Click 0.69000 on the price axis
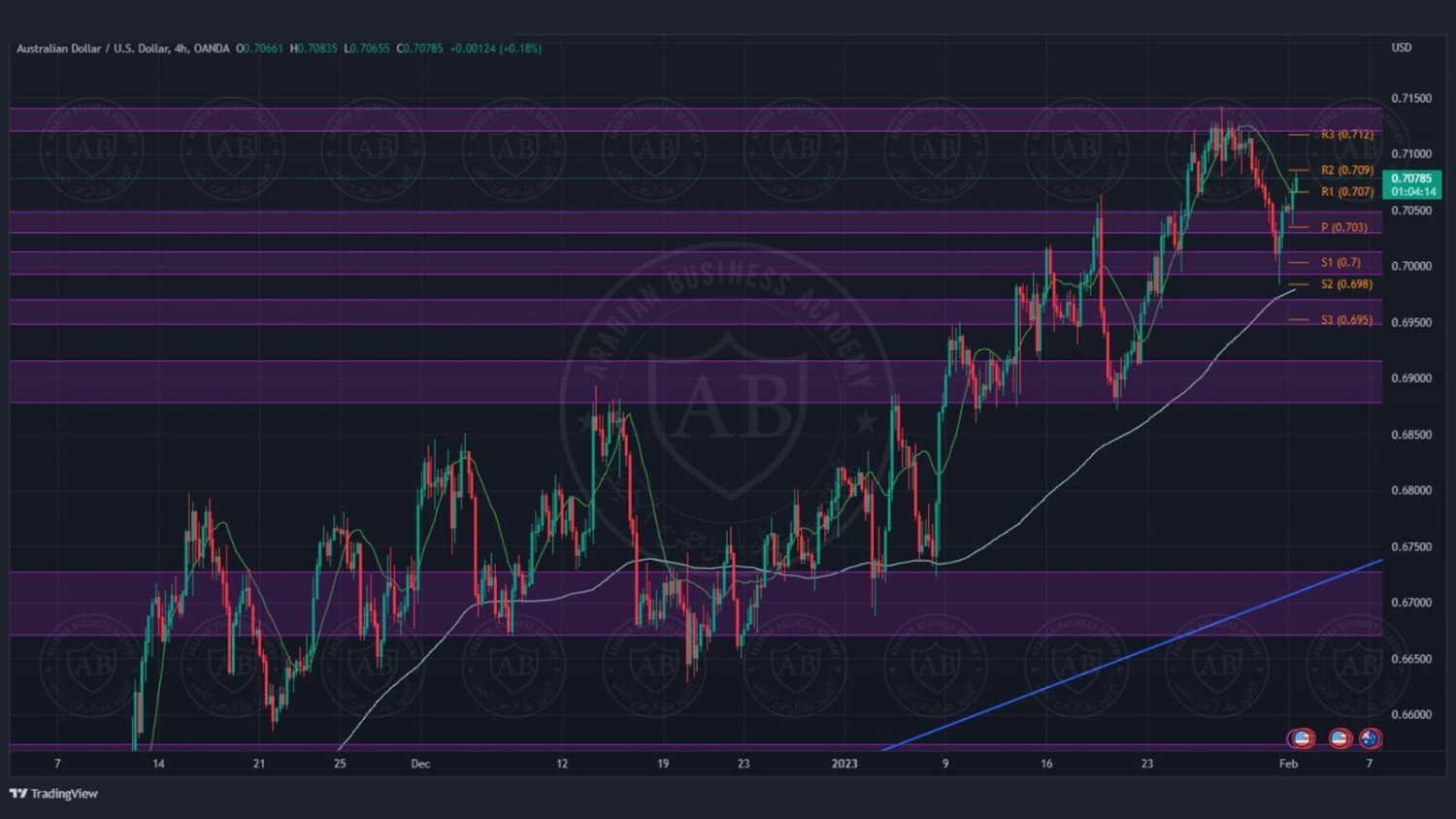This screenshot has width=1456, height=819. [x=1411, y=378]
